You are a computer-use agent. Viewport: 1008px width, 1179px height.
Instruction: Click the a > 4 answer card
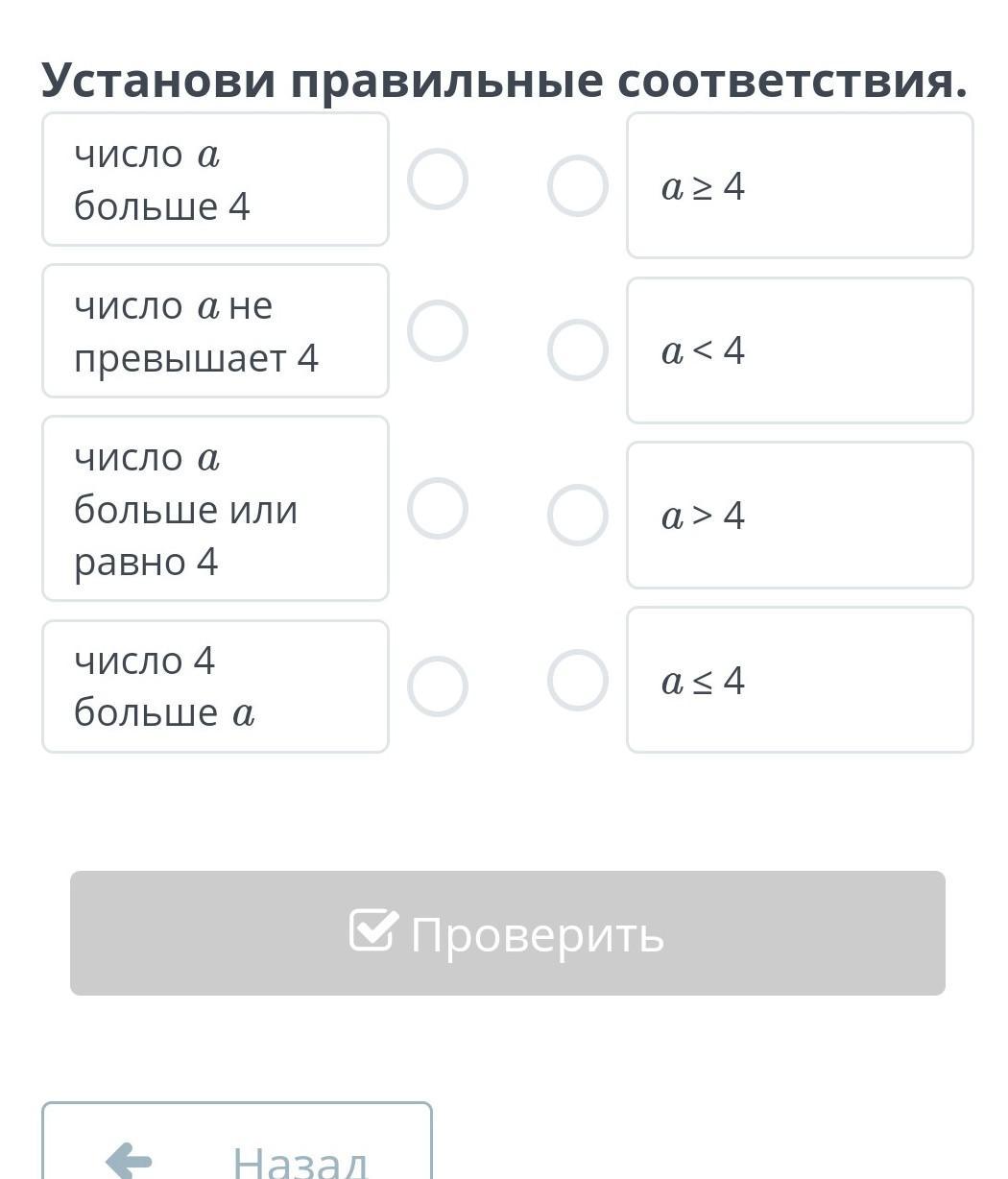coord(800,516)
